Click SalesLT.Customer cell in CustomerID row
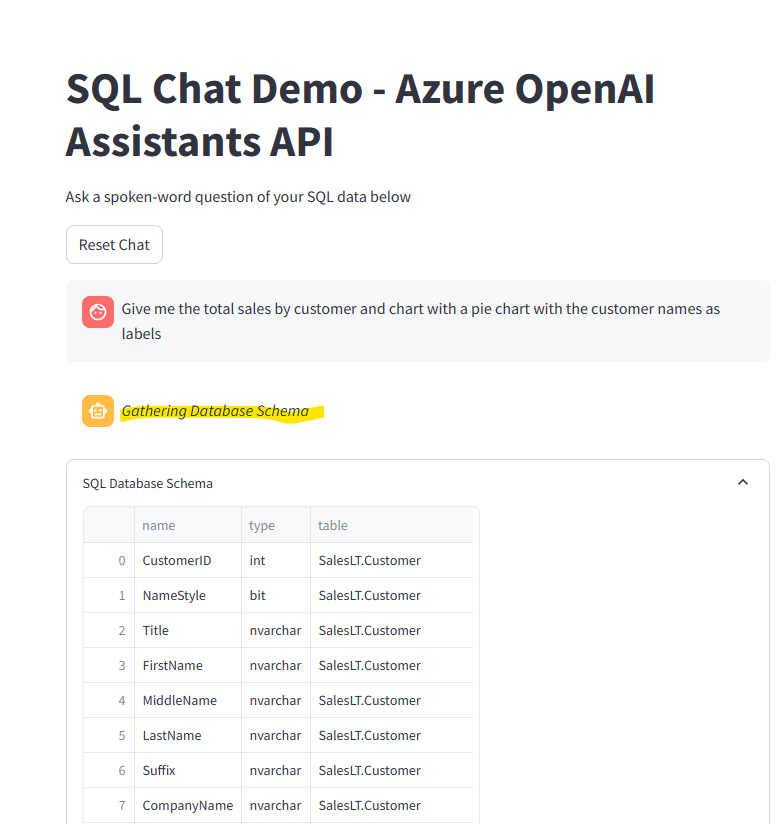The width and height of the screenshot is (783, 839). click(392, 560)
